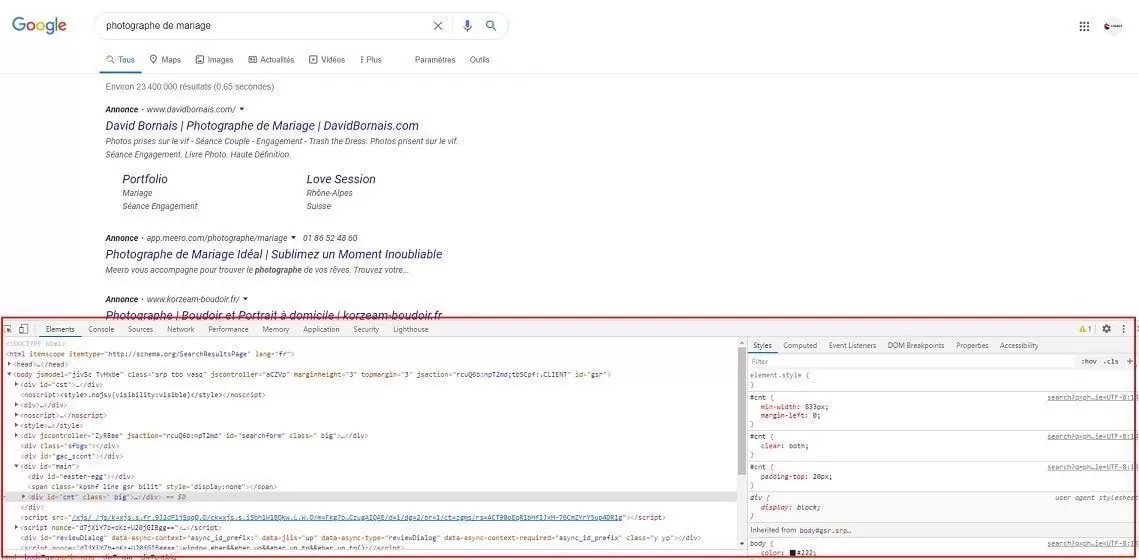The height and width of the screenshot is (560, 1139).
Task: Open the Application panel tab
Action: click(321, 329)
